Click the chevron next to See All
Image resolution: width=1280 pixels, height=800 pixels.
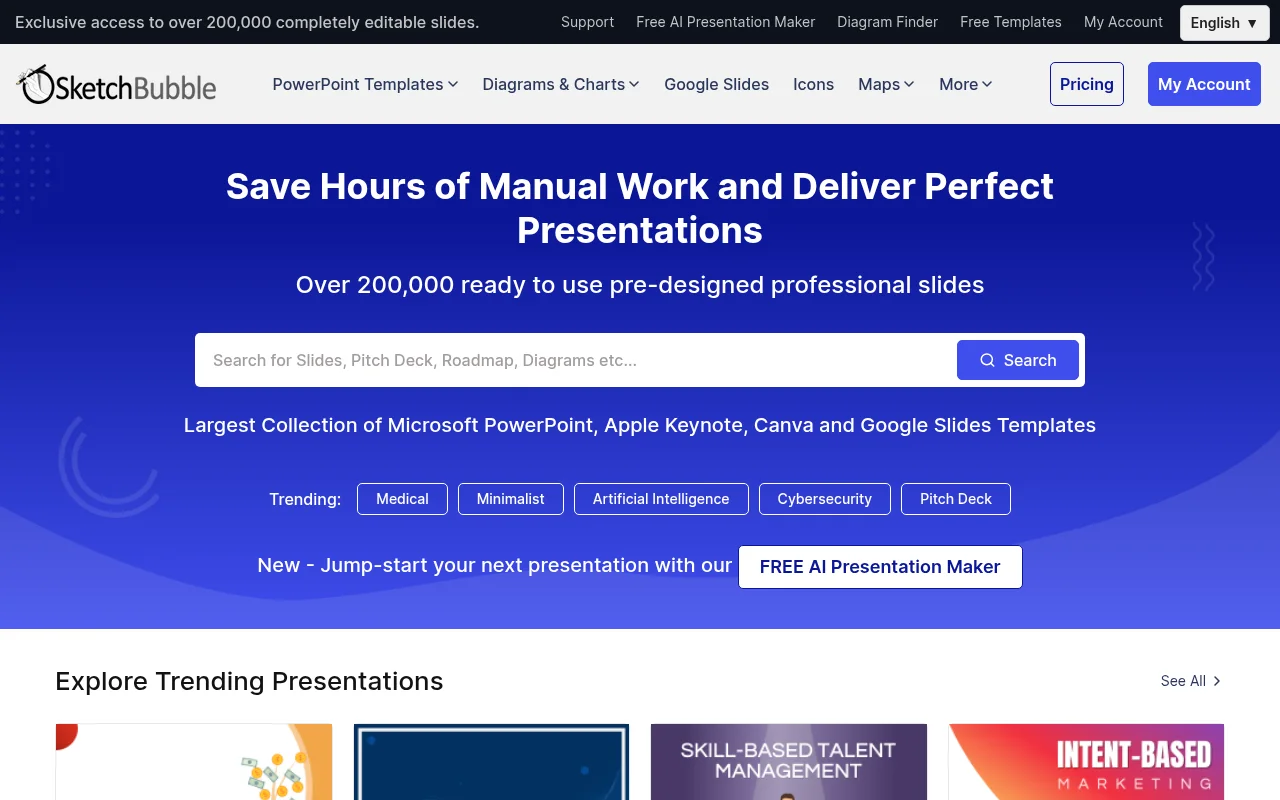click(x=1216, y=681)
